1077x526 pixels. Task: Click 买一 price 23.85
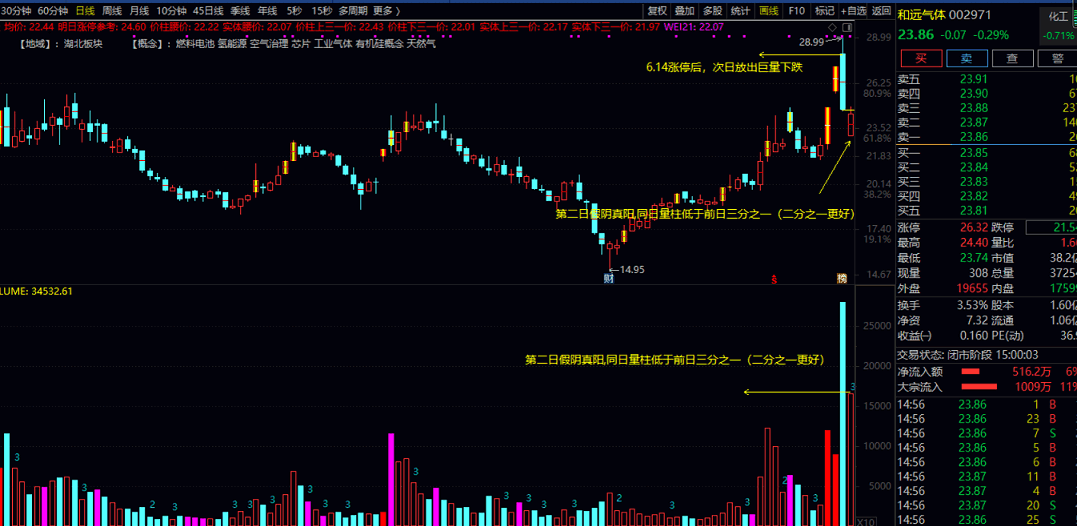pyautogui.click(x=973, y=152)
